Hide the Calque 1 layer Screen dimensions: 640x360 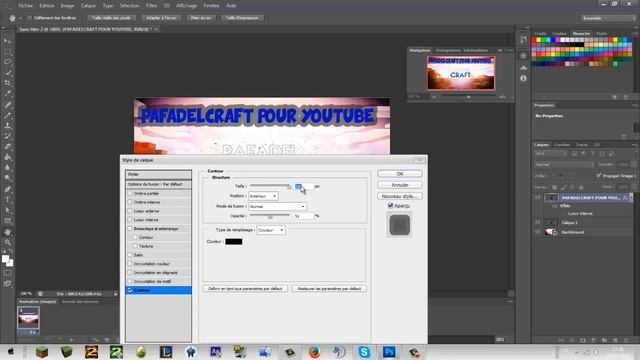tap(537, 222)
